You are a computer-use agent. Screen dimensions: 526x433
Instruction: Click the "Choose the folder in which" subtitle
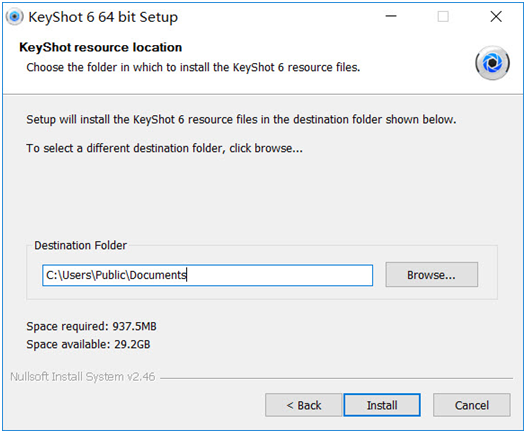pos(193,67)
